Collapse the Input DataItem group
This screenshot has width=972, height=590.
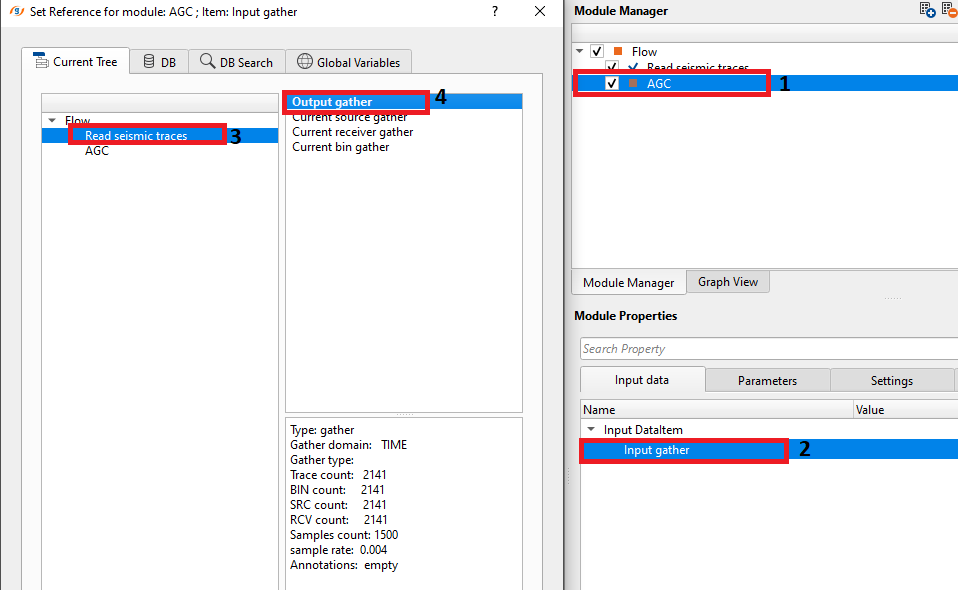(591, 430)
